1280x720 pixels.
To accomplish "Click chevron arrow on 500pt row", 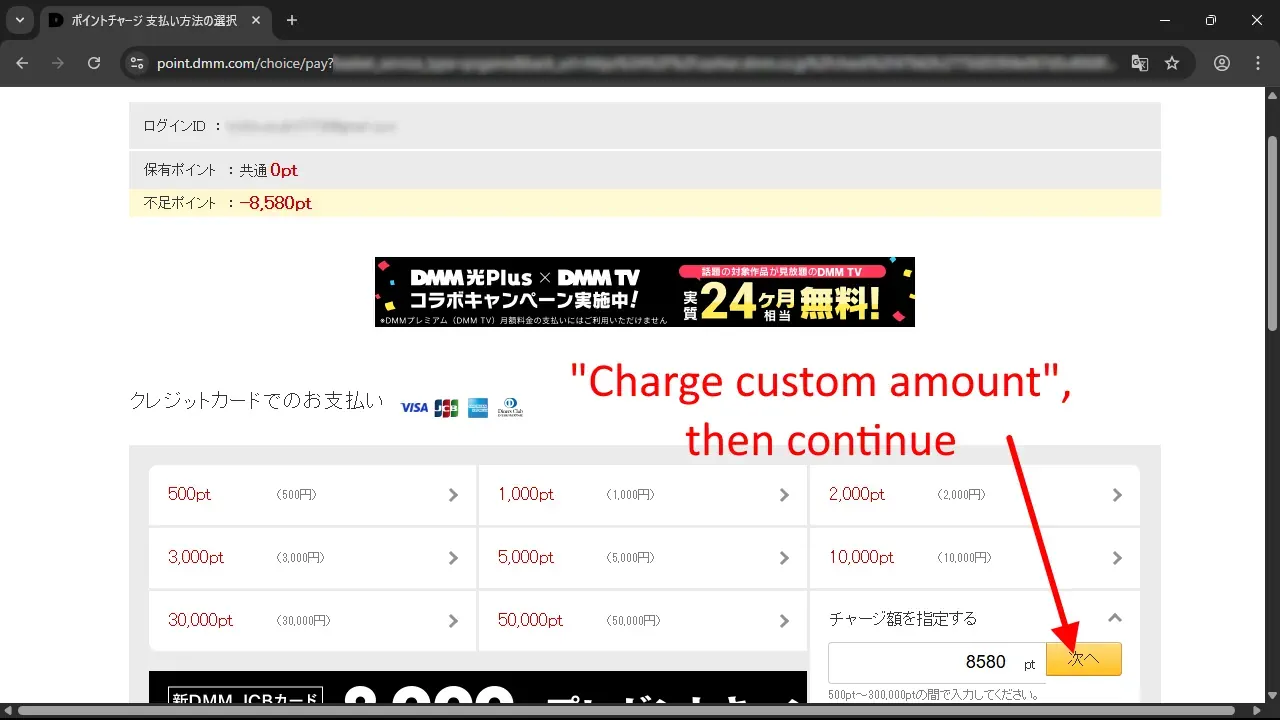I will tap(453, 495).
